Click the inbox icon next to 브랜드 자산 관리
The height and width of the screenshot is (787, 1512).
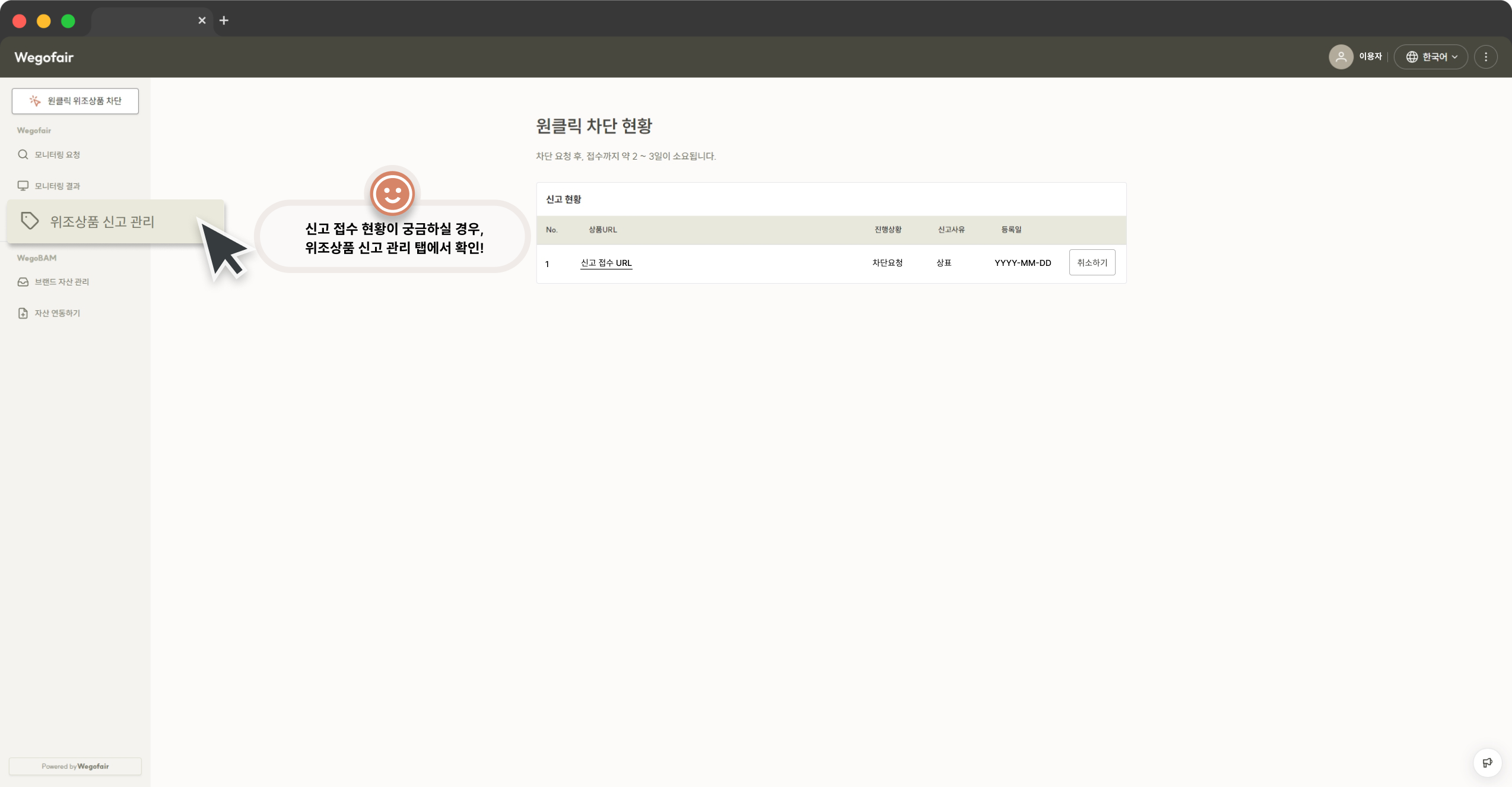coord(23,282)
